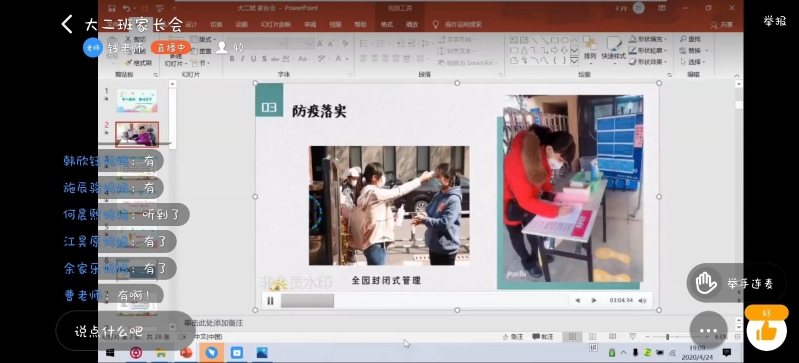Open 快速样式 Quick Styles gallery
The image size is (799, 363).
614,48
